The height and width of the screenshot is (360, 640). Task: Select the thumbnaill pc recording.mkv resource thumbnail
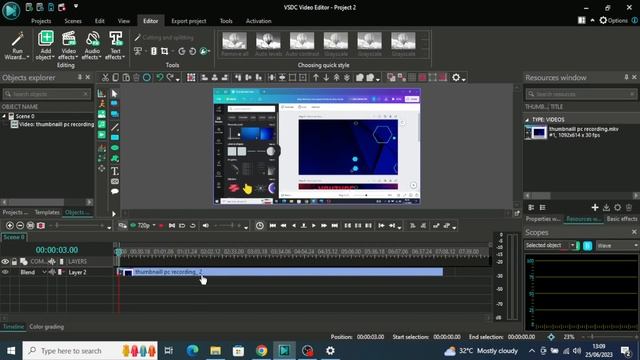(x=536, y=132)
